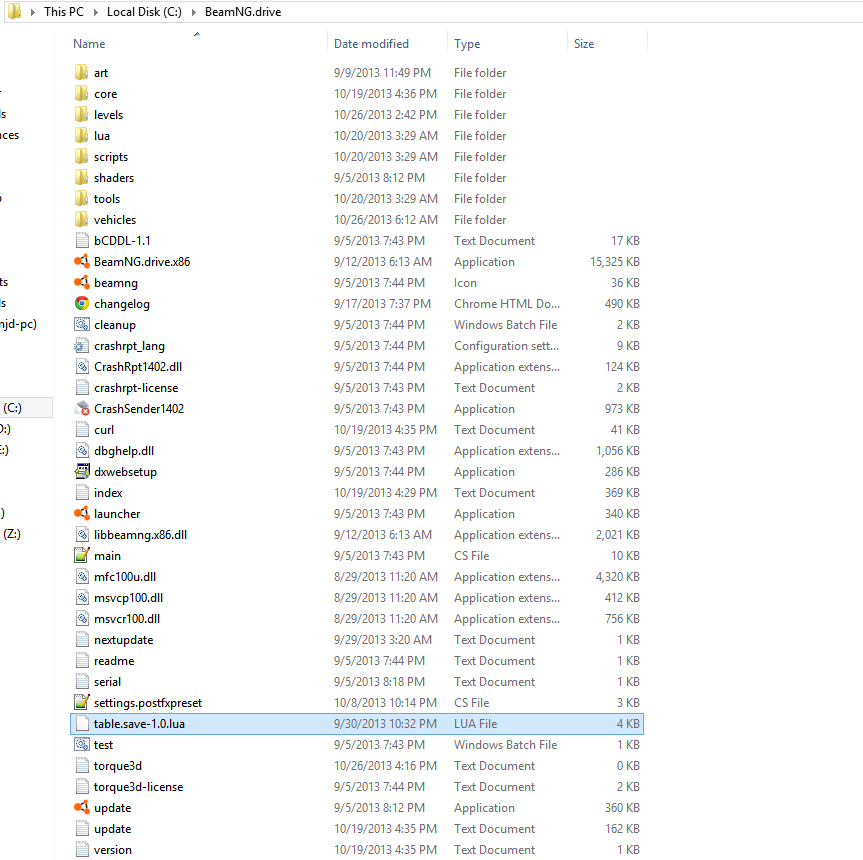Select the (Z:) drive in navigation pane
Image resolution: width=863 pixels, height=860 pixels.
click(12, 534)
